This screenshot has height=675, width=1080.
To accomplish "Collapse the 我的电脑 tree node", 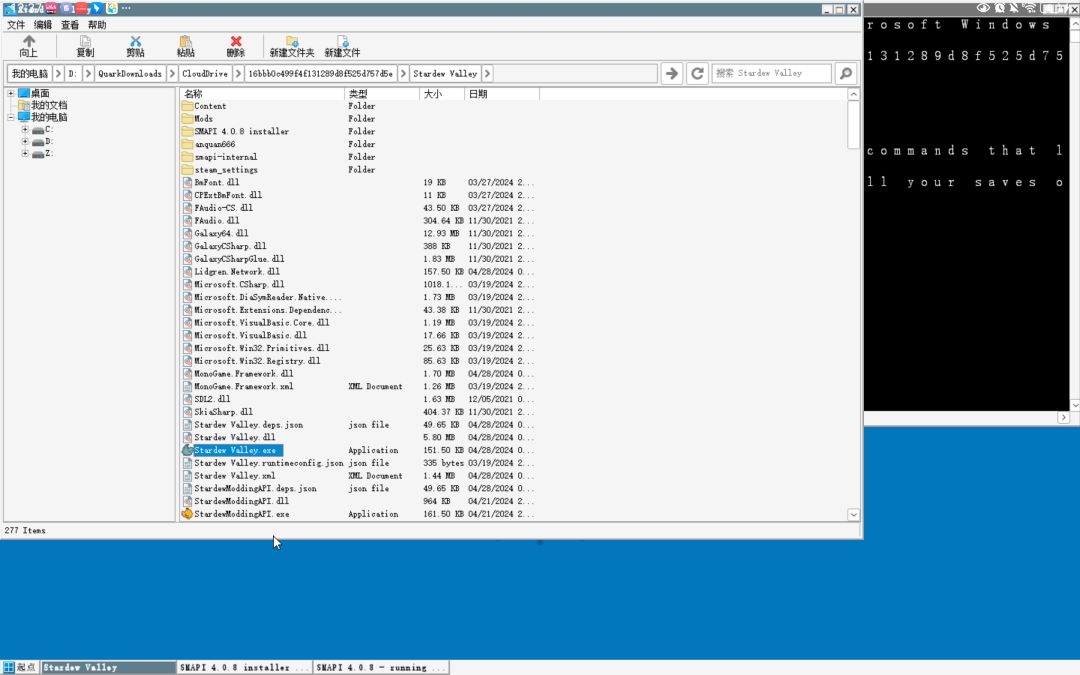I will tap(11, 117).
